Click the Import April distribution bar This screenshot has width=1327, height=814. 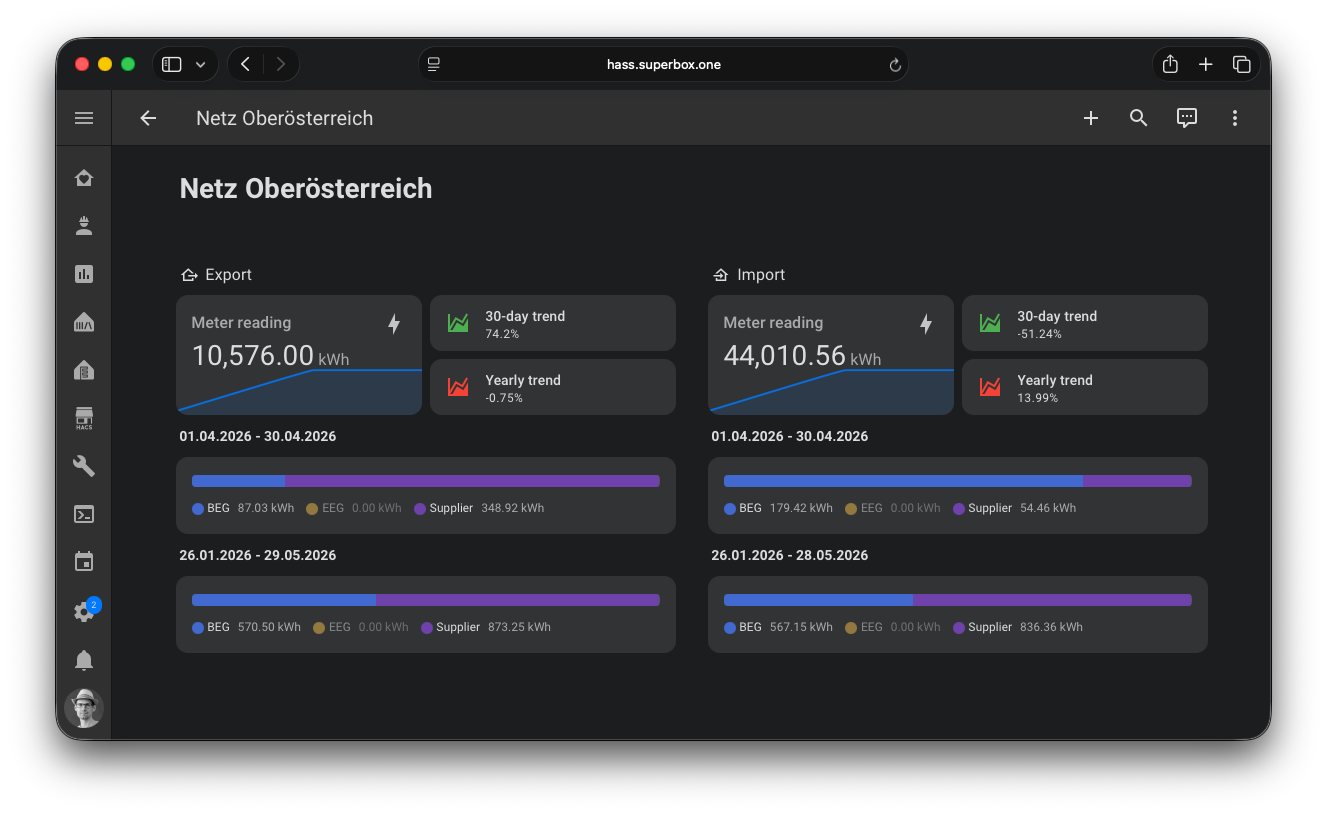pyautogui.click(x=958, y=481)
